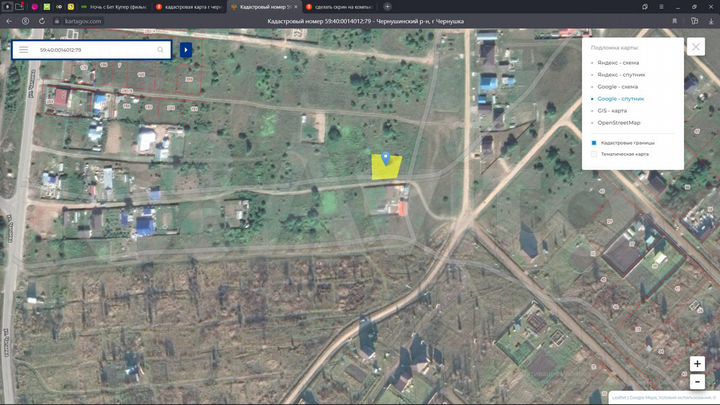
Task: Enable Тематическая карта checkbox
Action: (x=594, y=154)
